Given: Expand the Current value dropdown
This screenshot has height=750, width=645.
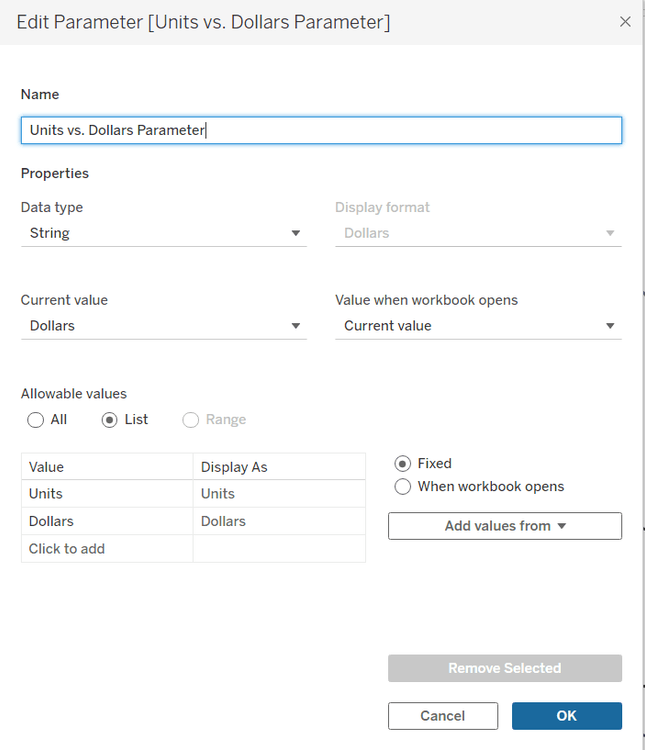Looking at the screenshot, I should tap(164, 326).
